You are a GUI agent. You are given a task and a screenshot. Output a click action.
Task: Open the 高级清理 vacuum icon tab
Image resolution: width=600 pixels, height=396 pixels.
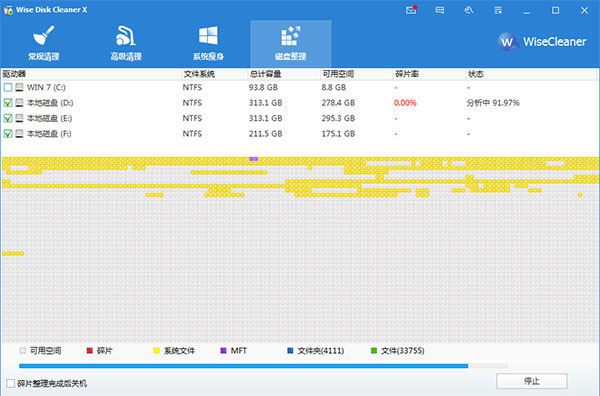coord(126,44)
